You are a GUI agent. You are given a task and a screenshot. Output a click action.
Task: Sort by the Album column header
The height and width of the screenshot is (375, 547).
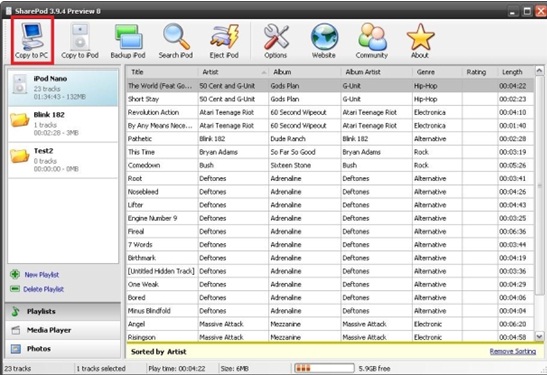click(305, 72)
